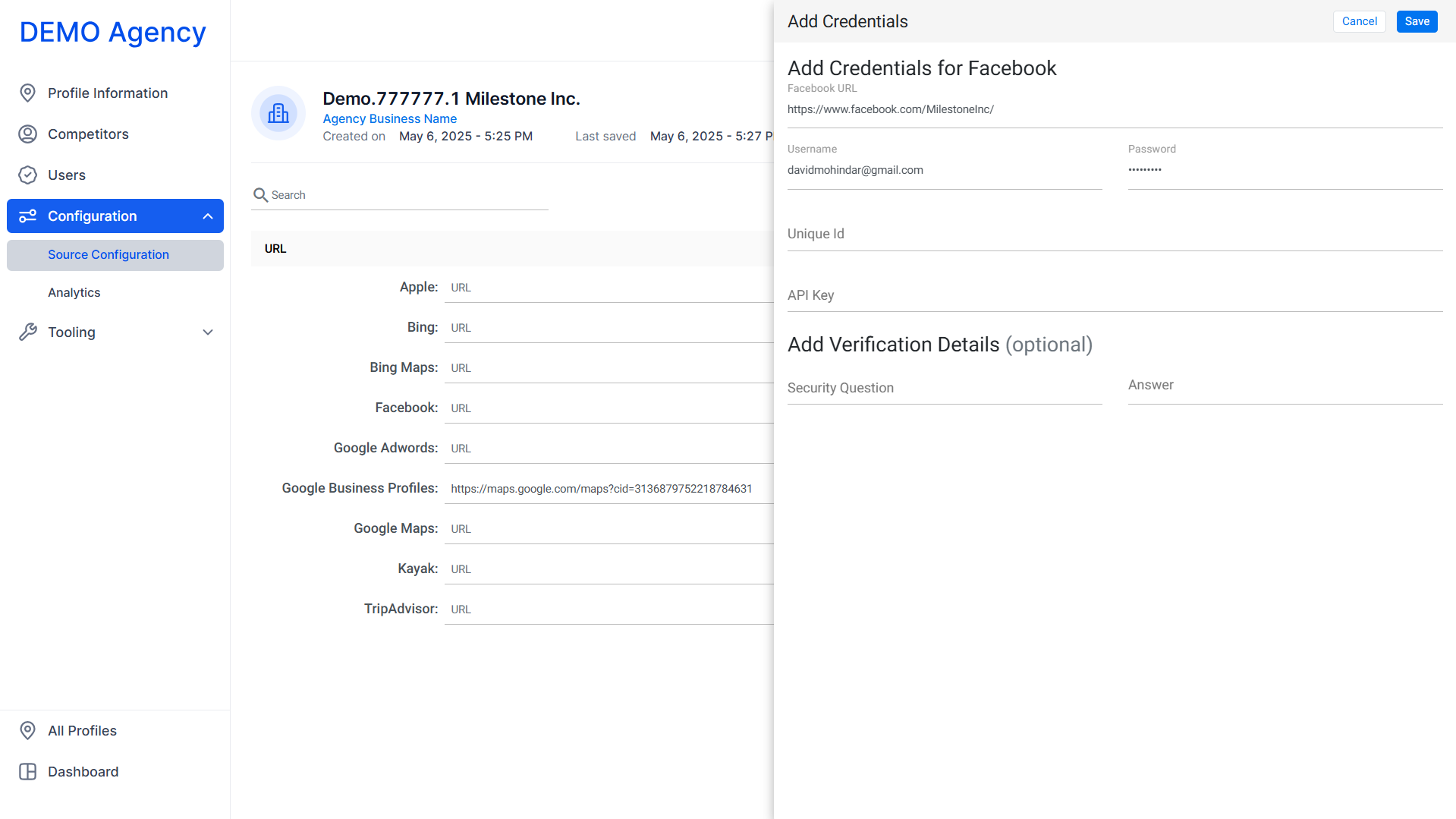This screenshot has width=1456, height=819.
Task: Cancel adding credentials
Action: pyautogui.click(x=1359, y=21)
